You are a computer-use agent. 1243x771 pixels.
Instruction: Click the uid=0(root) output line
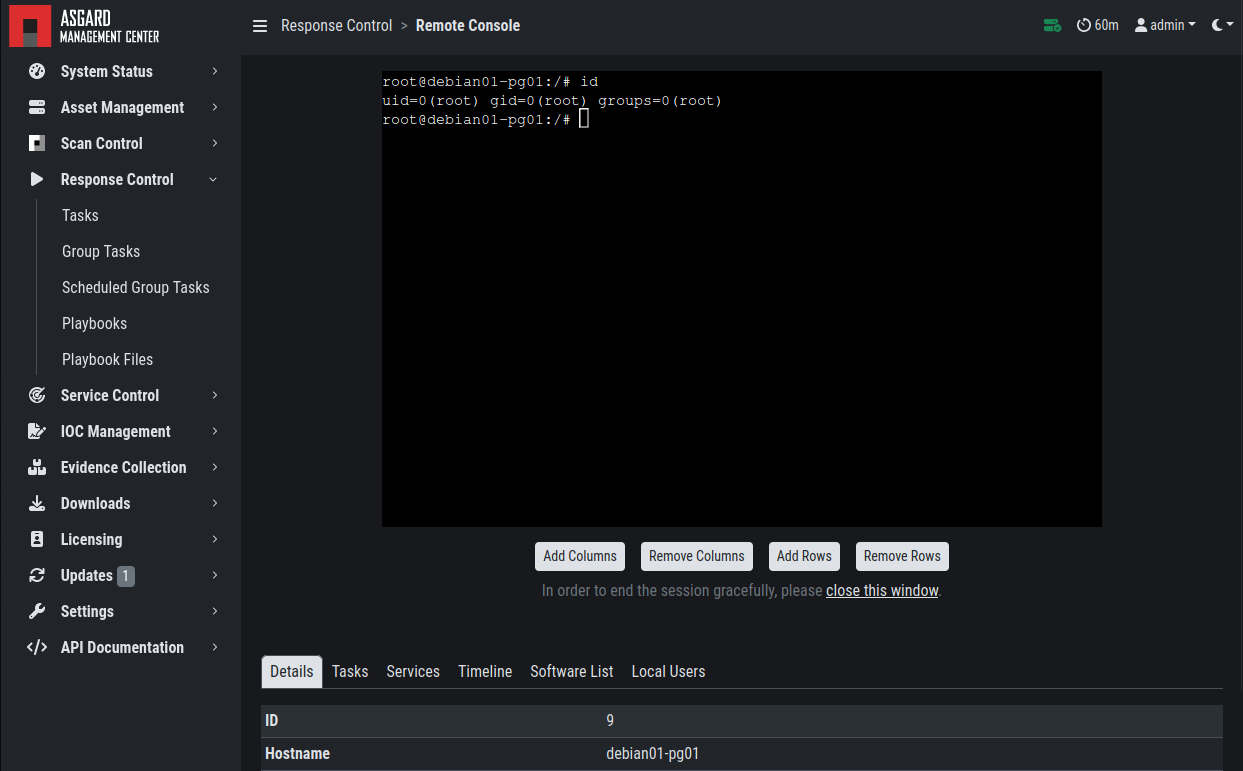tap(552, 101)
